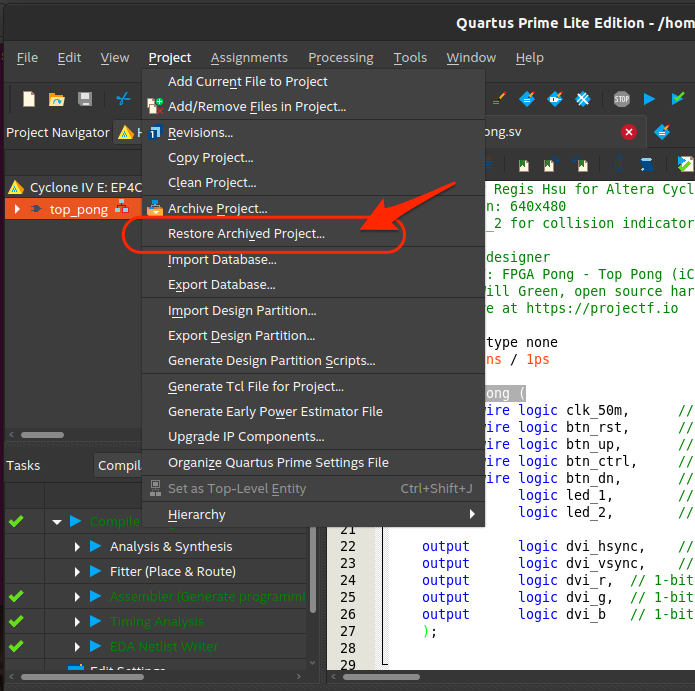Open the Processing menu
The image size is (695, 691).
coord(341,58)
